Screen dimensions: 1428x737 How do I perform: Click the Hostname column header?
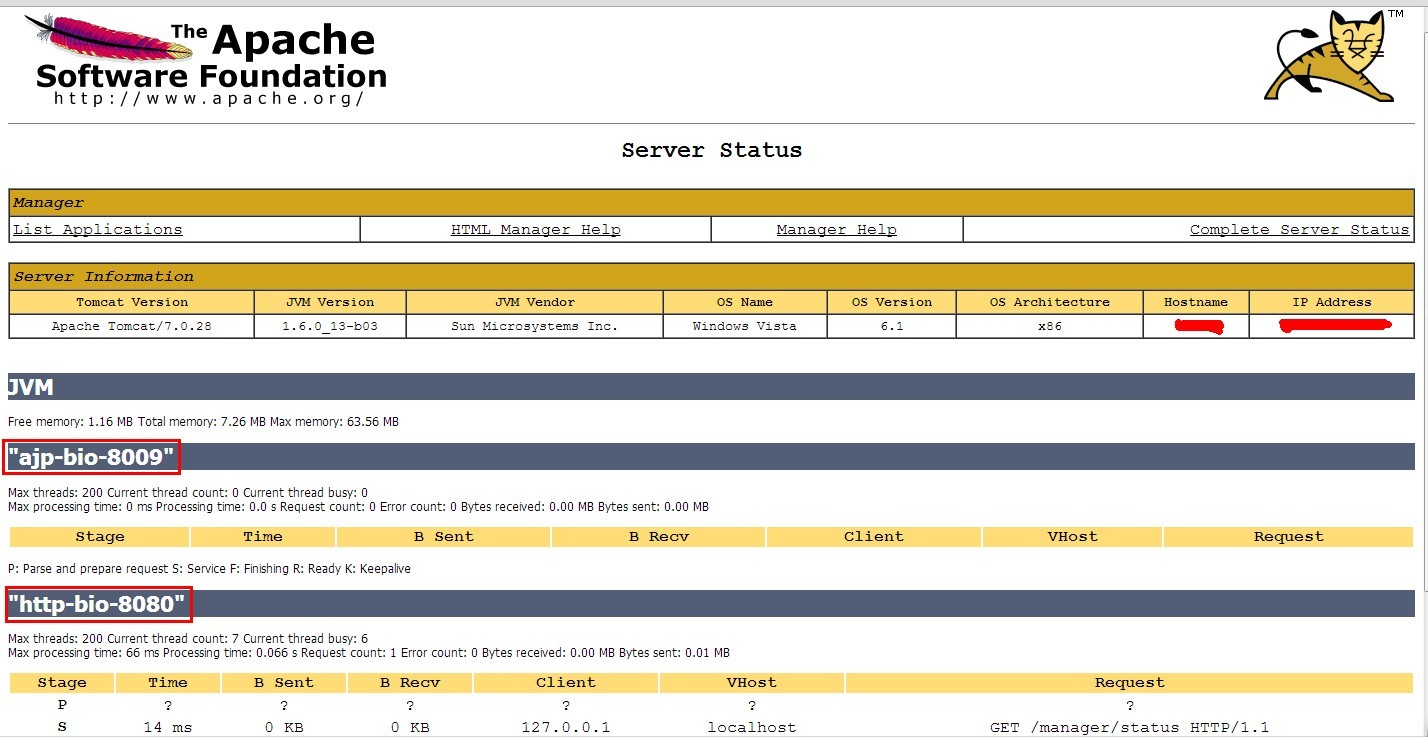pyautogui.click(x=1196, y=302)
